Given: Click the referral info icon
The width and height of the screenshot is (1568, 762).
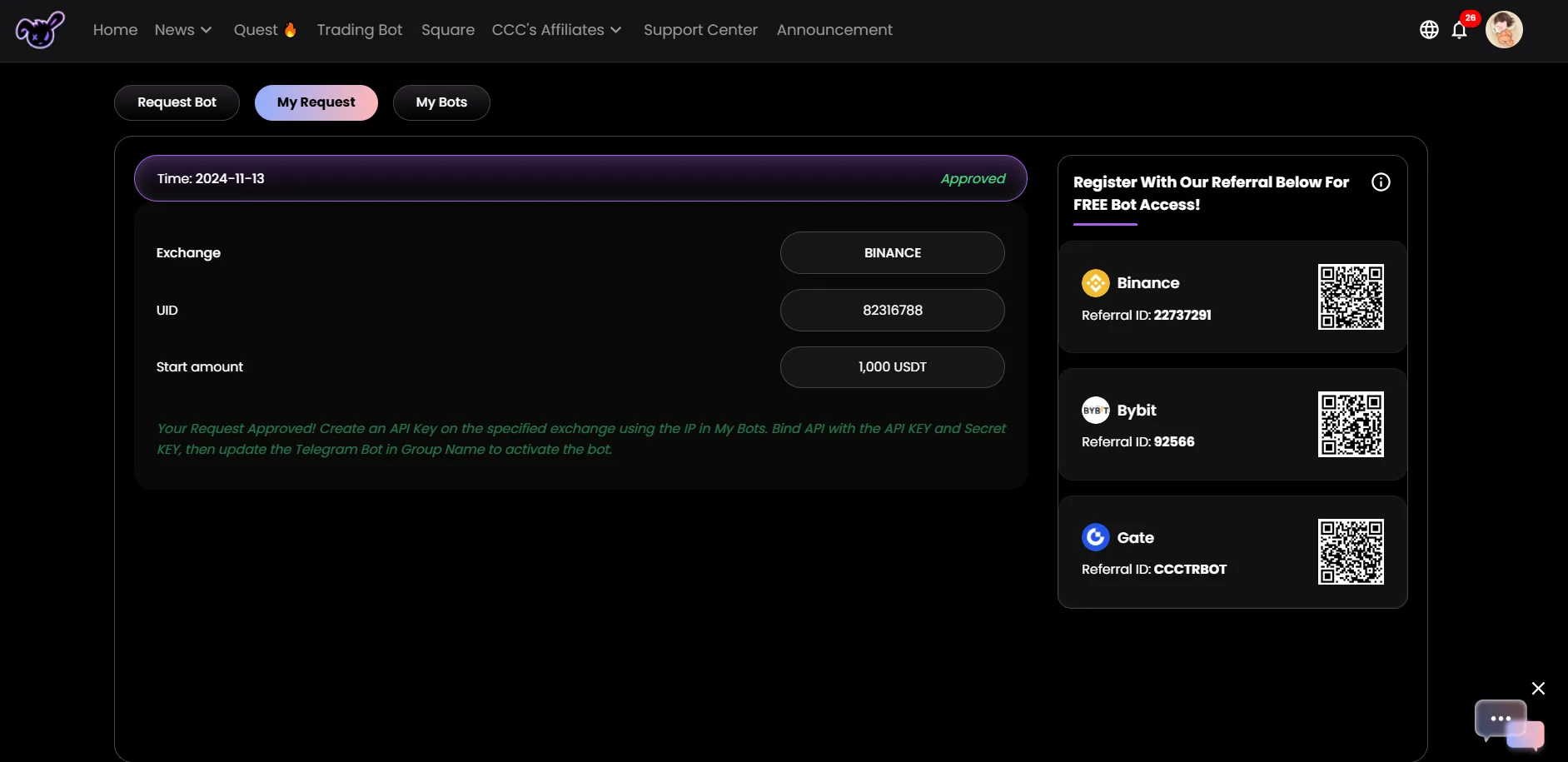Looking at the screenshot, I should point(1381,182).
